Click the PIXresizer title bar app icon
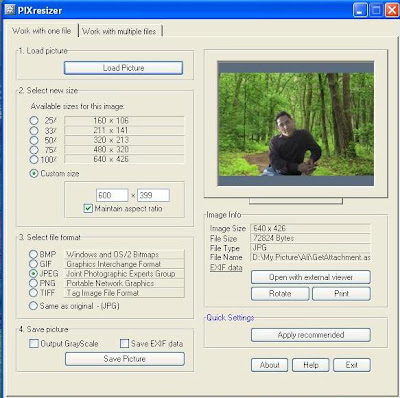The width and height of the screenshot is (400, 398). 10,10
